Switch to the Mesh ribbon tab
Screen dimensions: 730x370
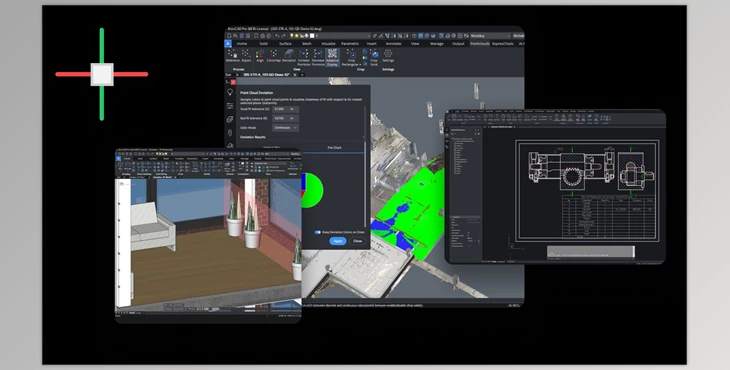click(x=306, y=43)
